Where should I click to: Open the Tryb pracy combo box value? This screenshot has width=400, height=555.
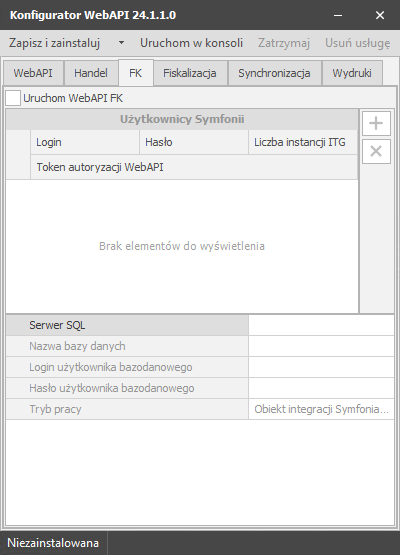pyautogui.click(x=321, y=409)
